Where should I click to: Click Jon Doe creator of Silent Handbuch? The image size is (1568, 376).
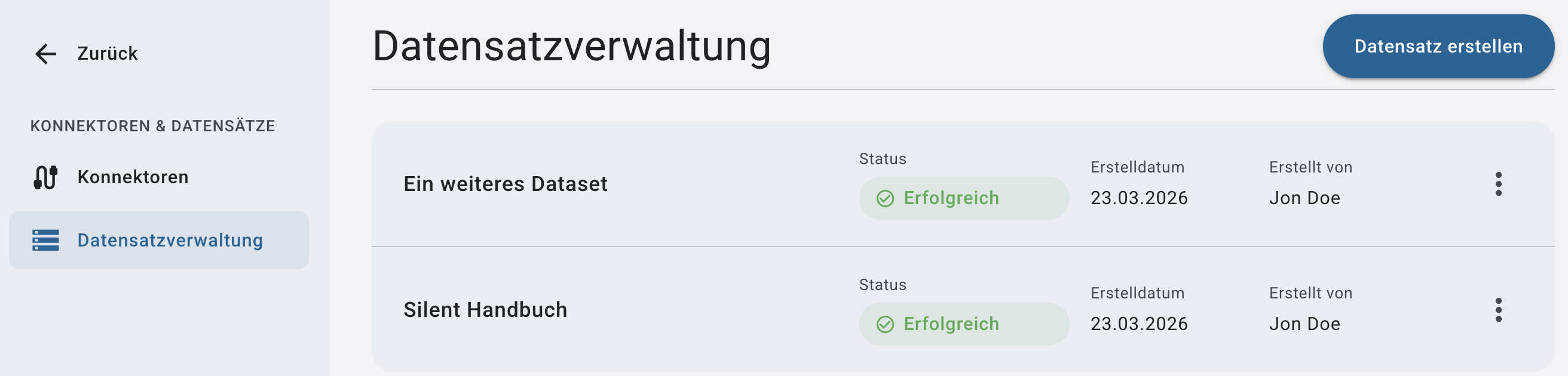(x=1304, y=323)
